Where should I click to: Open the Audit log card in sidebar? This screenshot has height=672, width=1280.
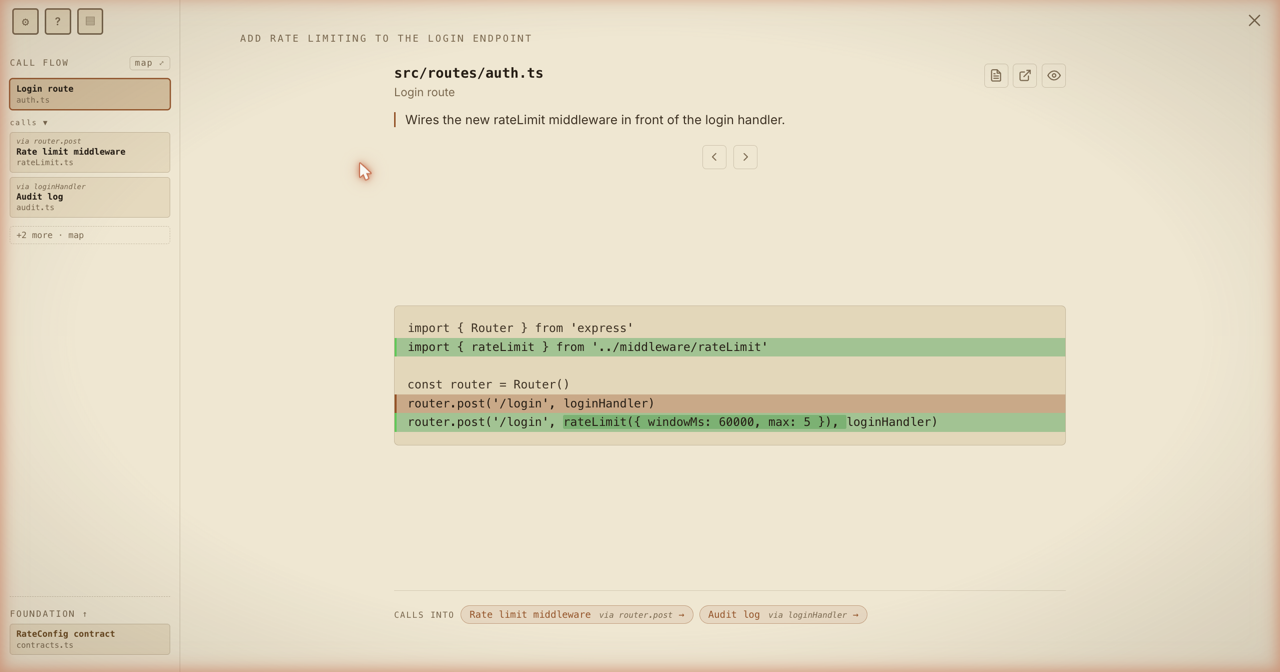coord(90,197)
